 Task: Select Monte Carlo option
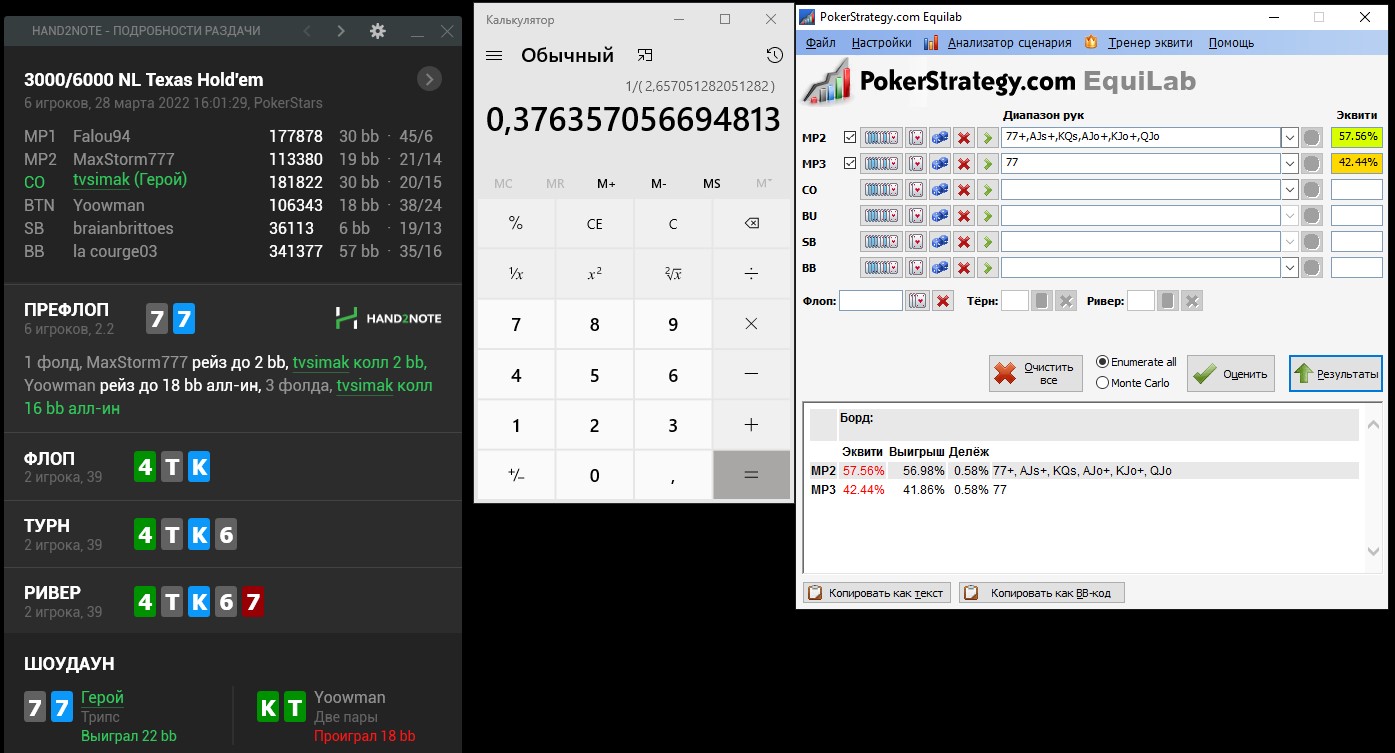[1133, 382]
